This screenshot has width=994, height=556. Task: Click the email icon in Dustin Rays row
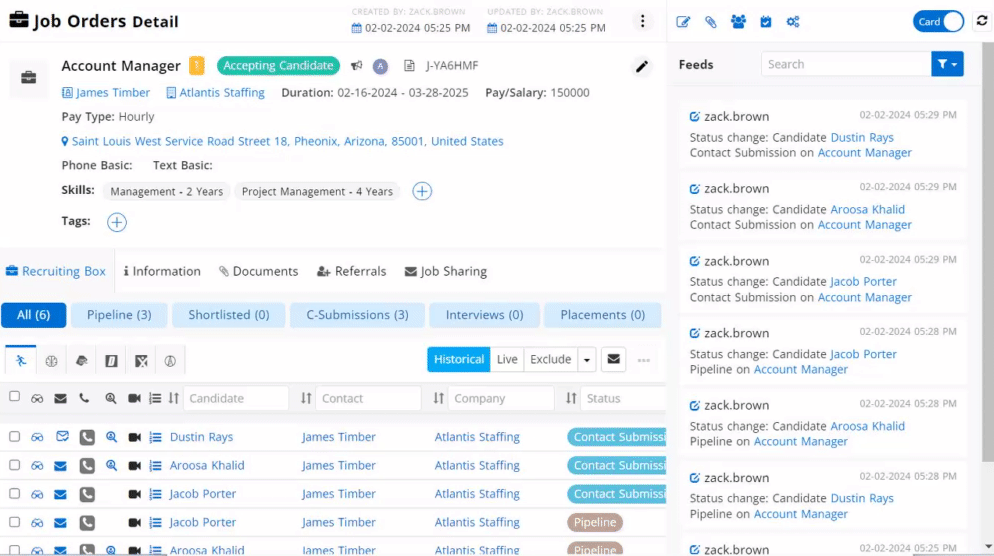tap(61, 436)
